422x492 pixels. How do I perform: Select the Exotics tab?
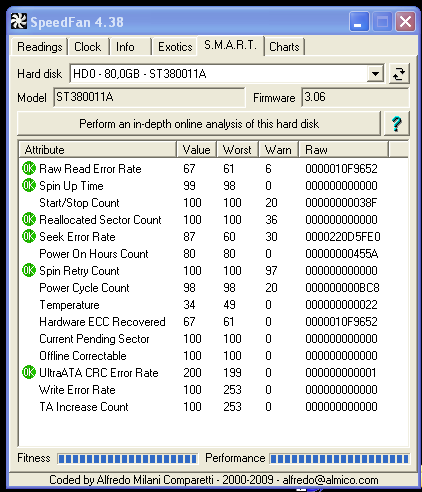(175, 47)
